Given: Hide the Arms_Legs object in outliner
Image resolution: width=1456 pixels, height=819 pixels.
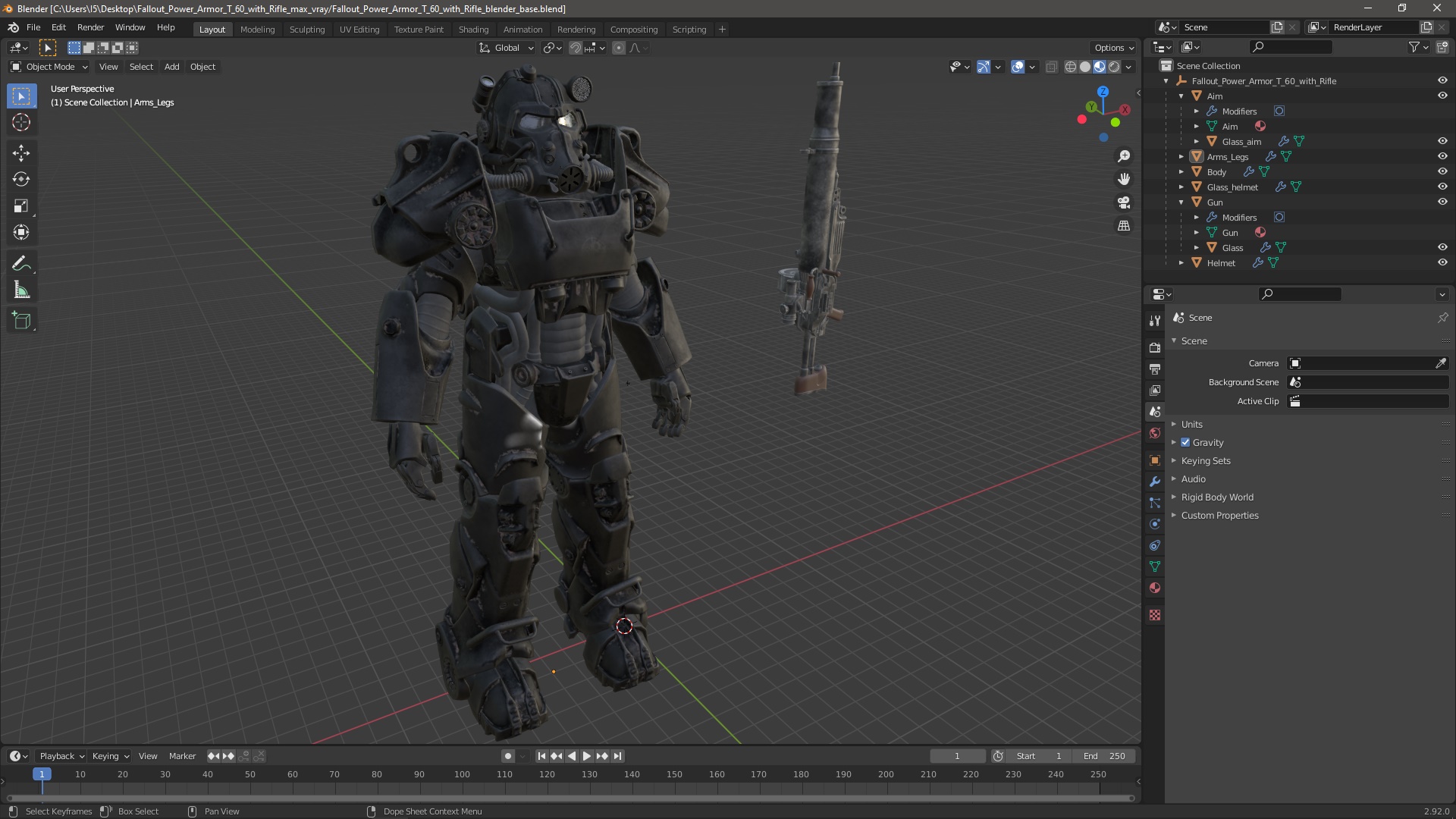Looking at the screenshot, I should coord(1442,157).
